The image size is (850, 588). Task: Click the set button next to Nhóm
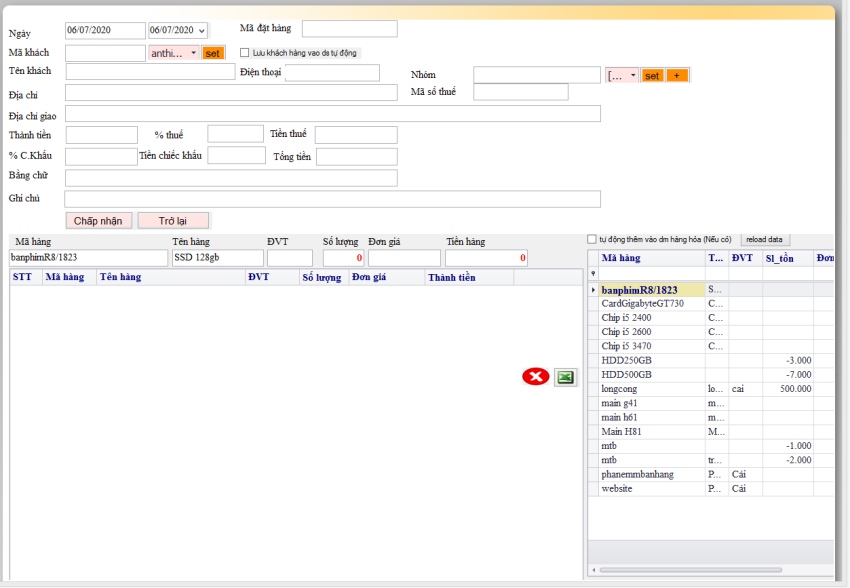point(652,75)
